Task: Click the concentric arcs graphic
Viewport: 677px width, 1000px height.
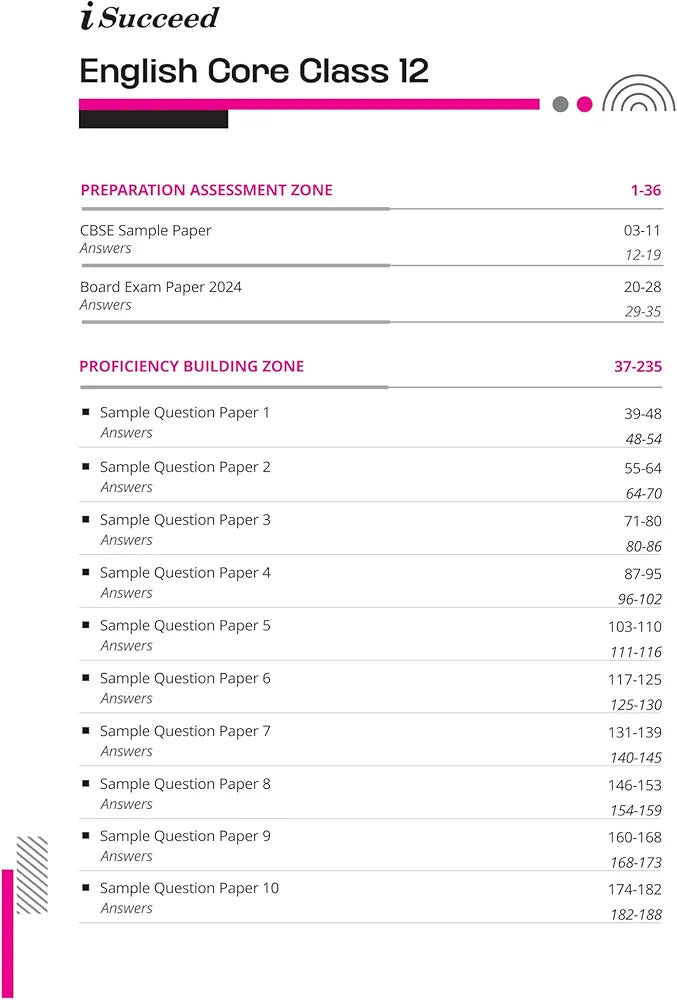Action: (x=638, y=96)
